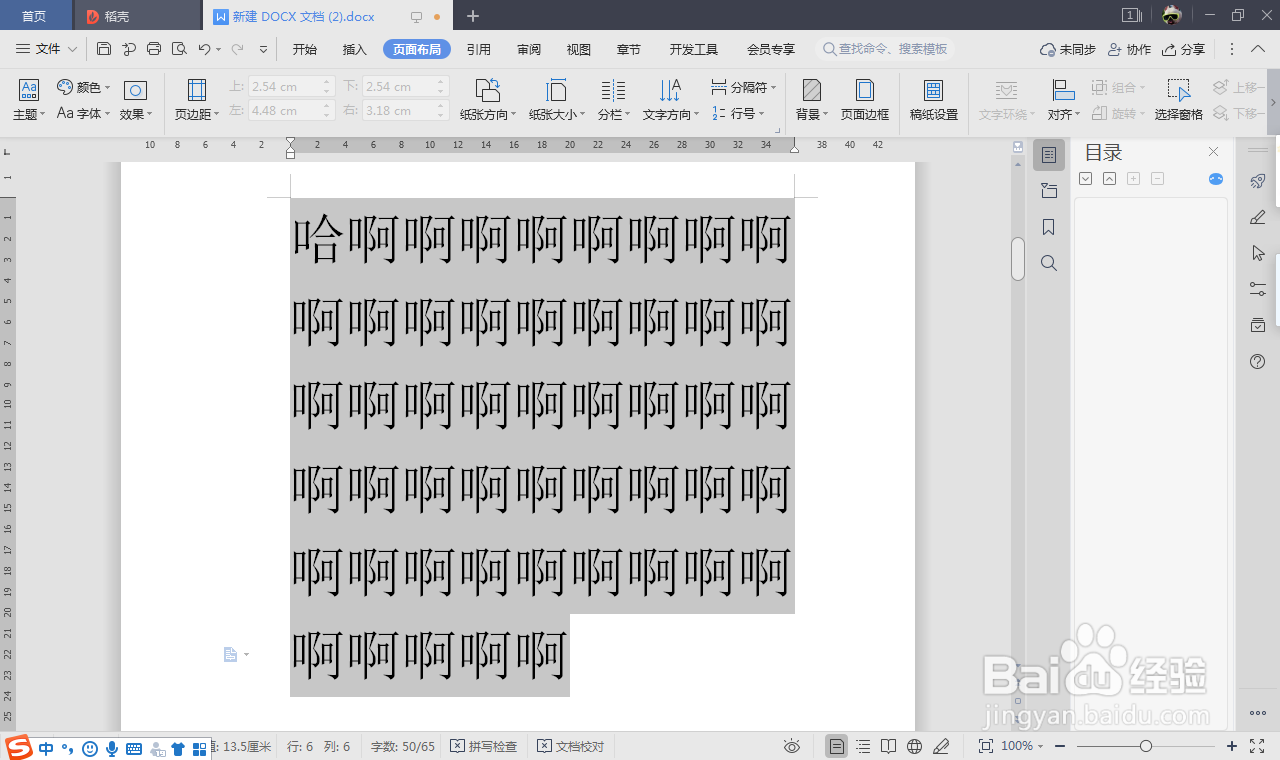Click the Sogou microphone voice input icon

[x=112, y=748]
